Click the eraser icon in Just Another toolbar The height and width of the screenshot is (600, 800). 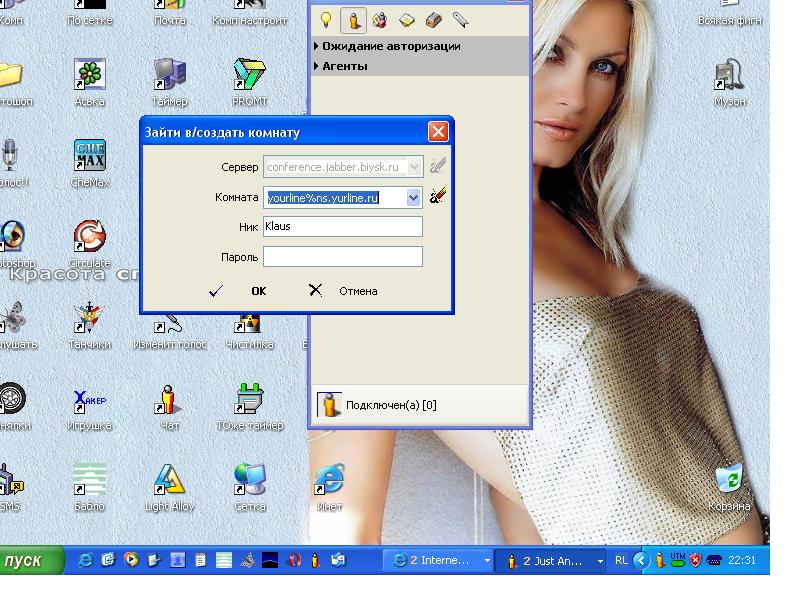[433, 19]
